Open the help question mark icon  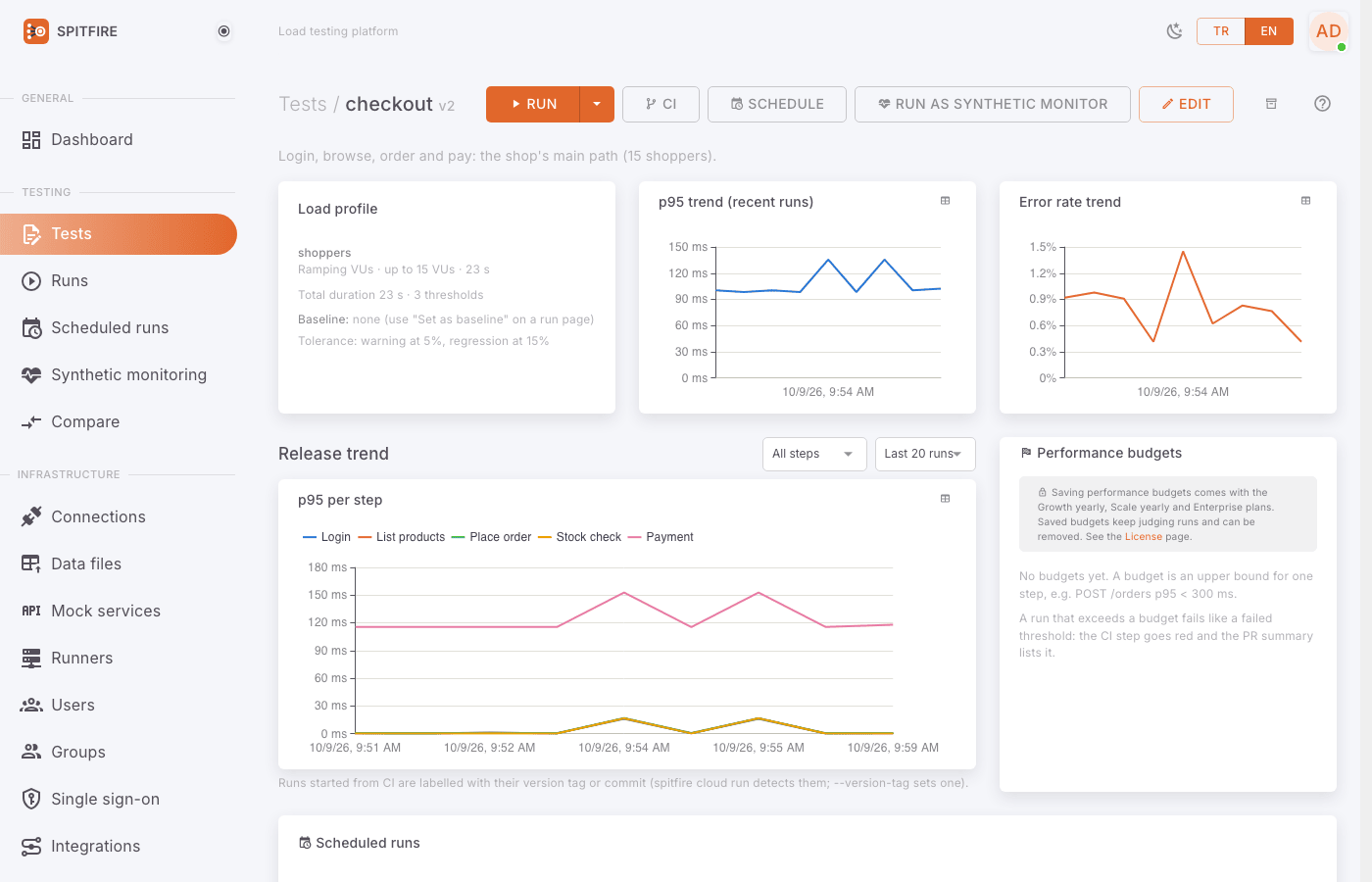pos(1322,104)
